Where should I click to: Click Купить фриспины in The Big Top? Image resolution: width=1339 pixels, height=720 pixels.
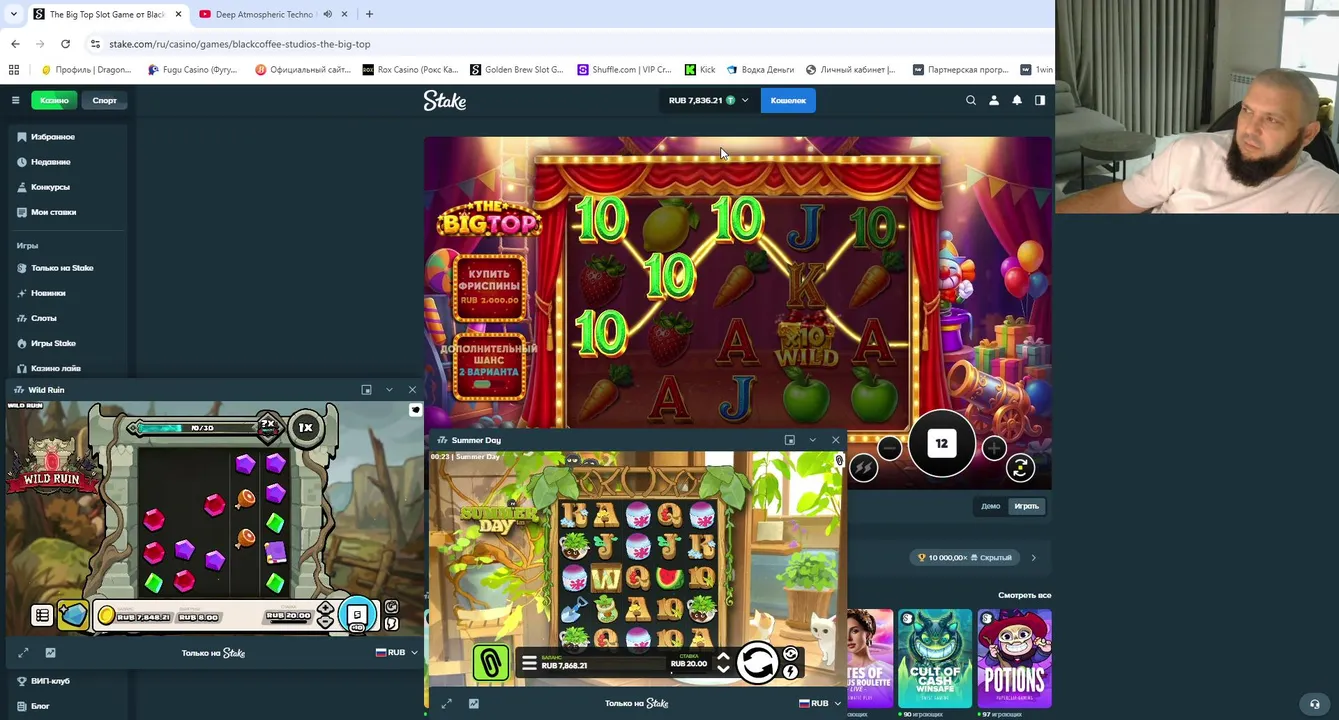(490, 287)
